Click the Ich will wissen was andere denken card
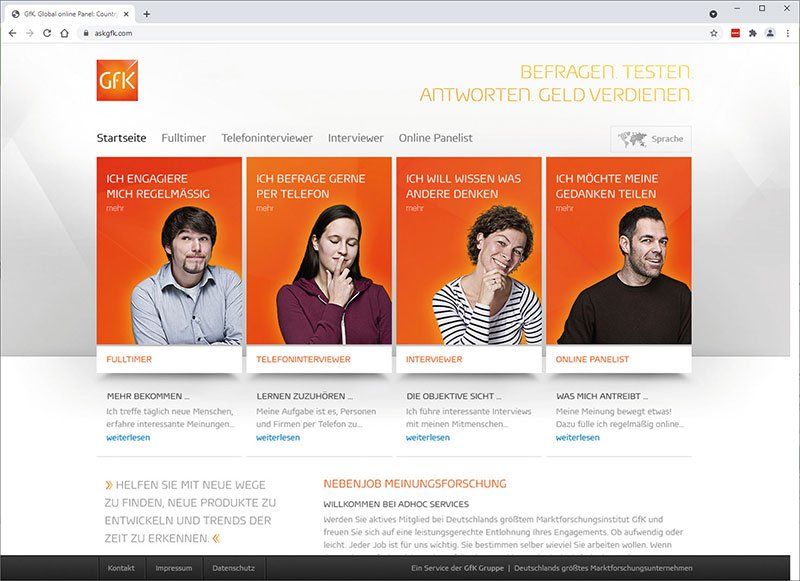Screen dimensions: 800x581 (469, 250)
